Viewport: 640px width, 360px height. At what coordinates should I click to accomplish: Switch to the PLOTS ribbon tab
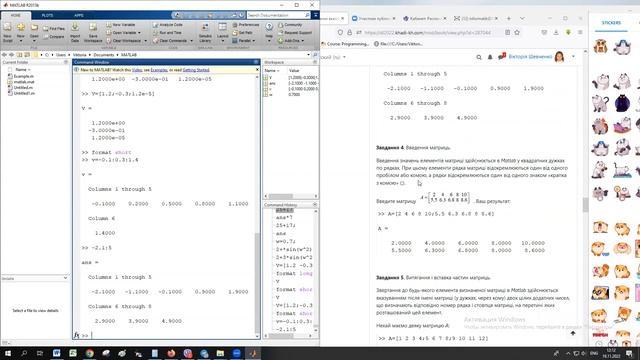47,16
